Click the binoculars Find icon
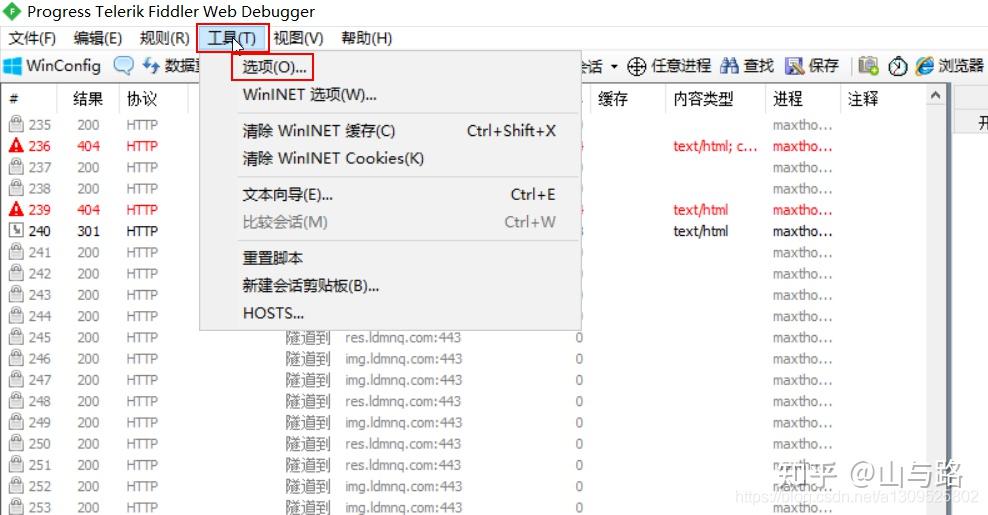 click(x=729, y=66)
